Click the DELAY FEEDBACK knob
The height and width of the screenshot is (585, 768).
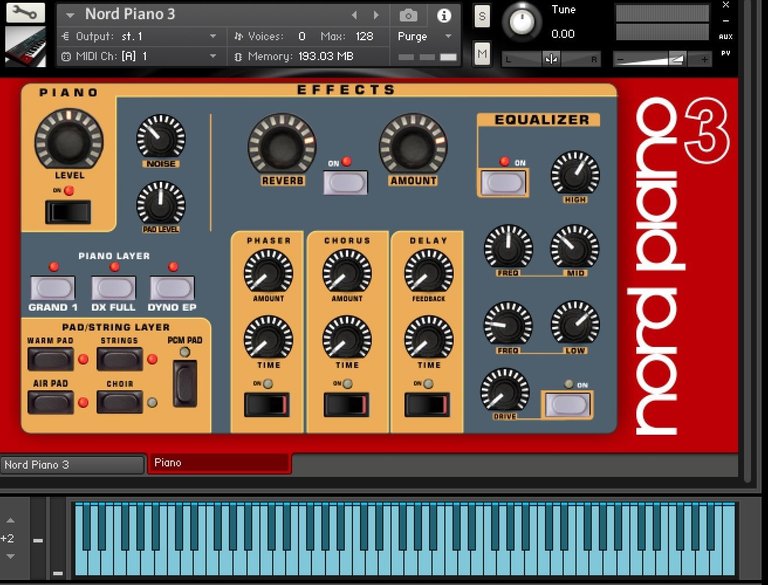429,271
